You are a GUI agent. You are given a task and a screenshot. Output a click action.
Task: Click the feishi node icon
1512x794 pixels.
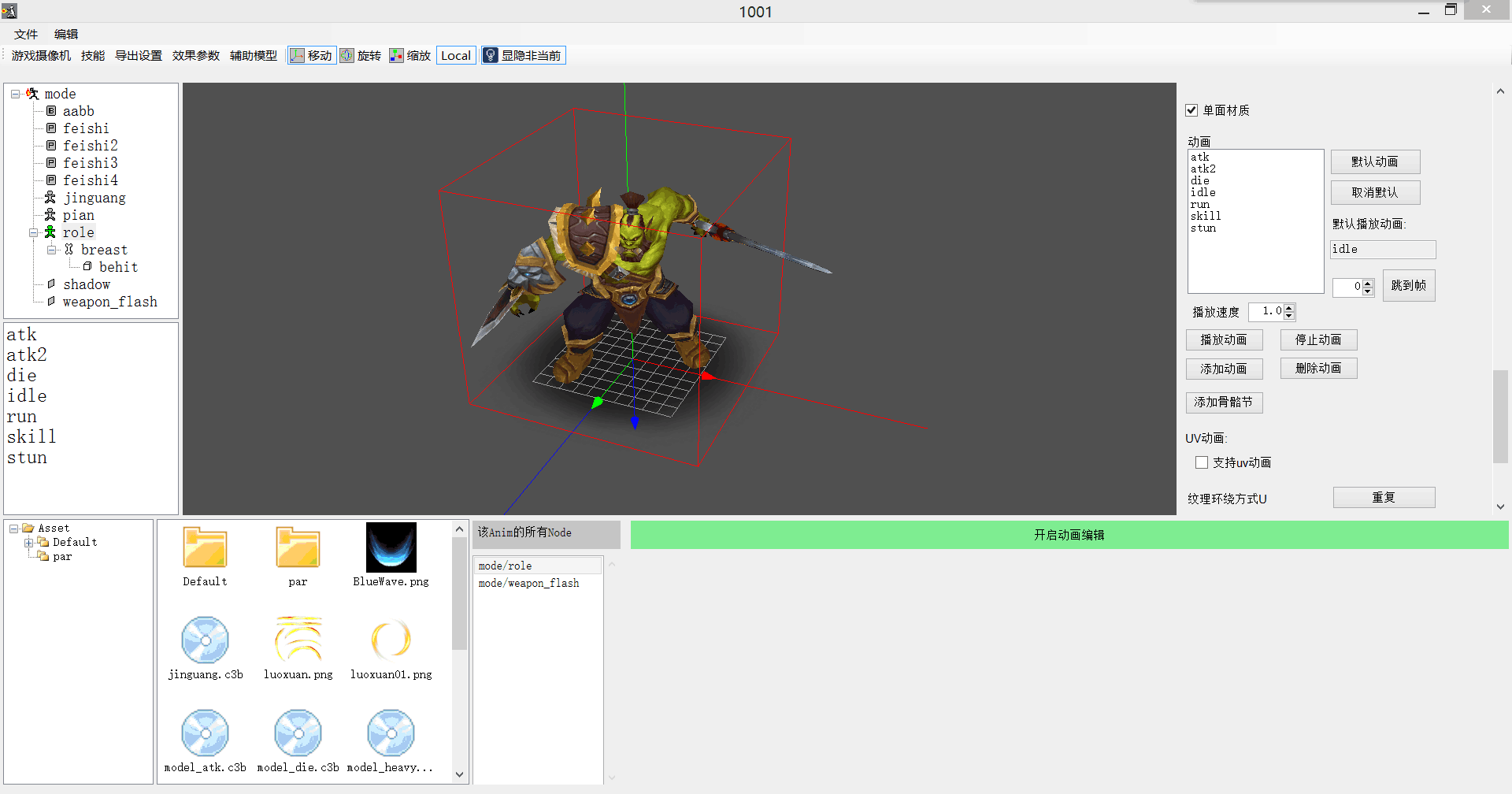(51, 128)
